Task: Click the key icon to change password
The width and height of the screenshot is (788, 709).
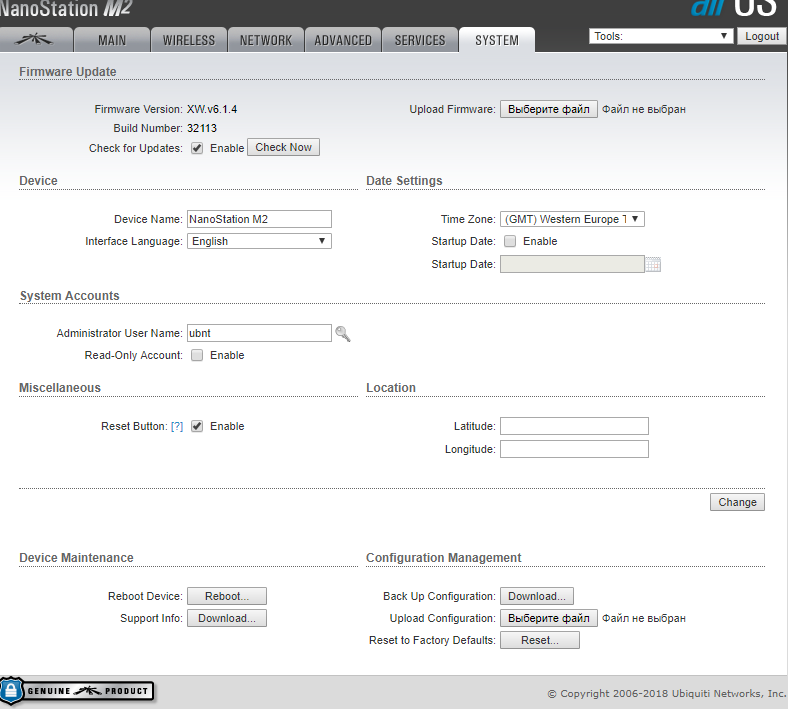Action: click(343, 334)
